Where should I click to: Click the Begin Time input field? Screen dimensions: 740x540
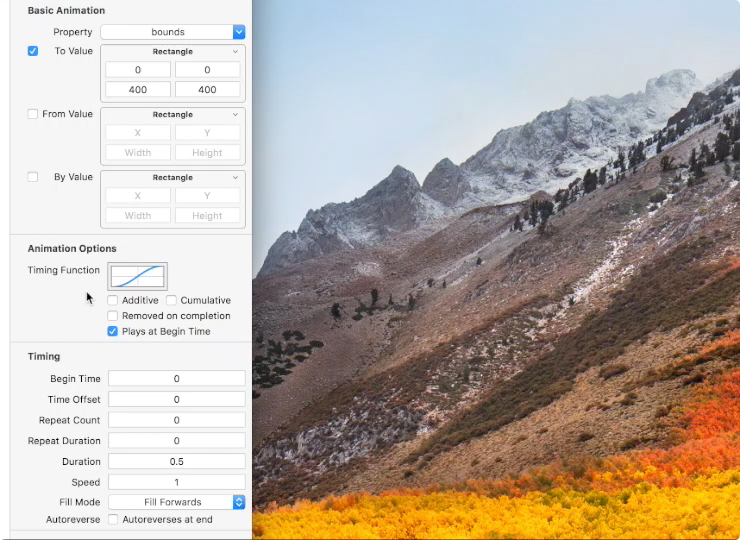point(177,379)
